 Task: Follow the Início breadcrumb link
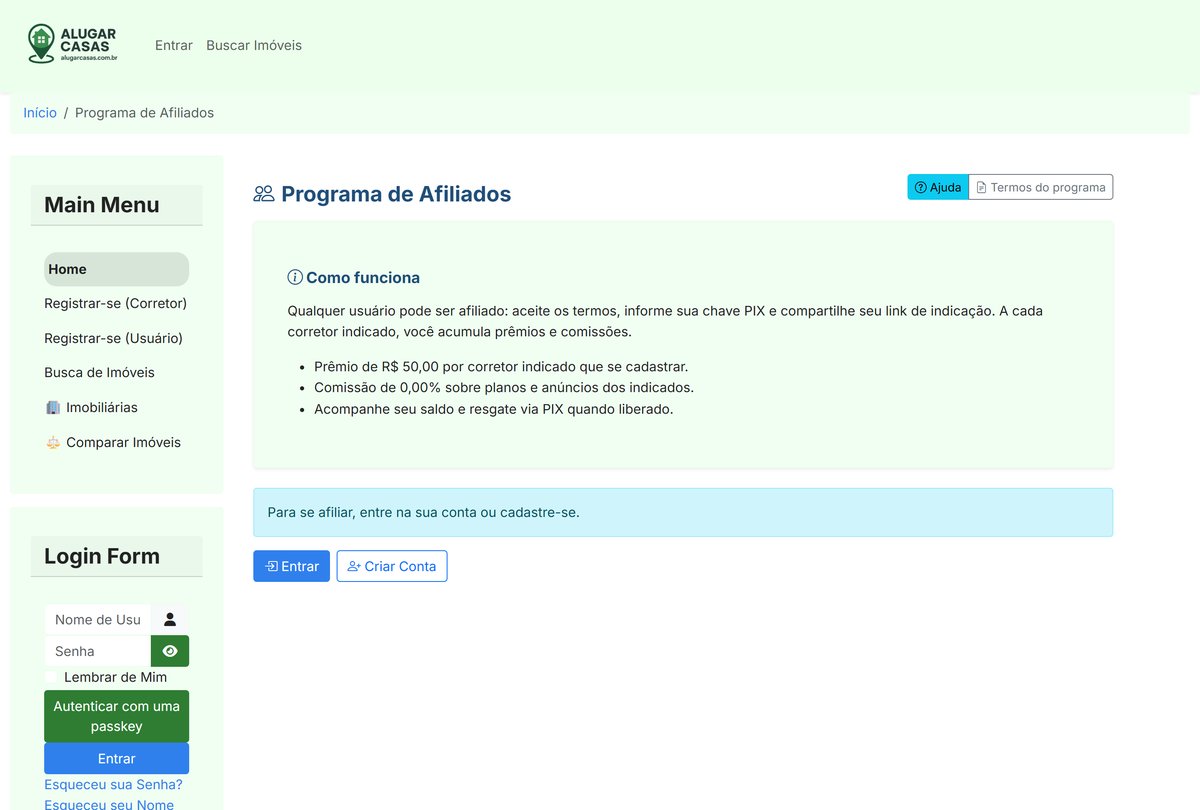tap(40, 112)
